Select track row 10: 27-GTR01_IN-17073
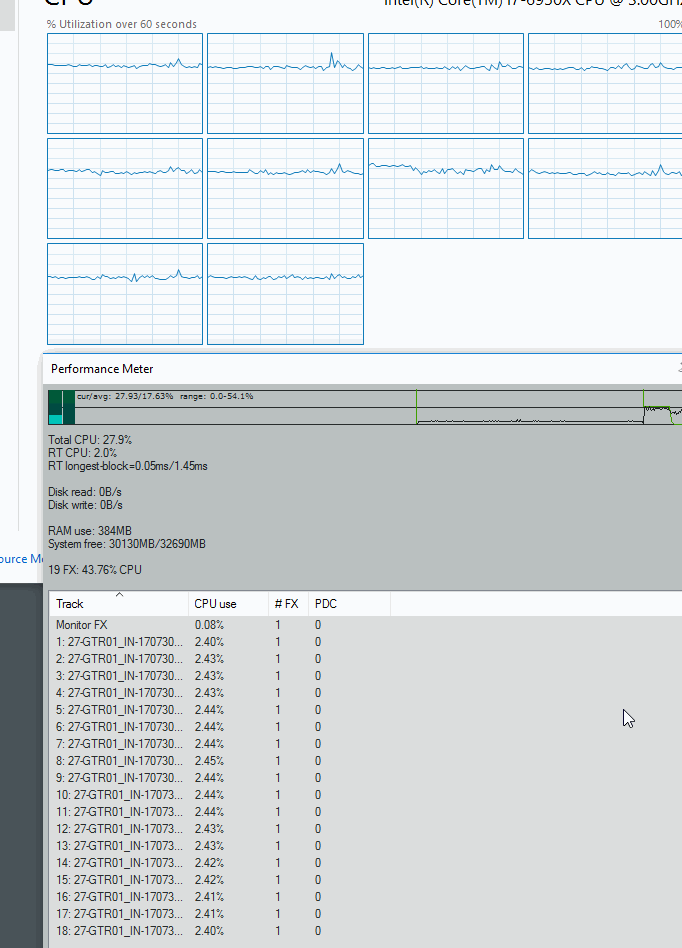Image resolution: width=682 pixels, height=948 pixels. [365, 794]
